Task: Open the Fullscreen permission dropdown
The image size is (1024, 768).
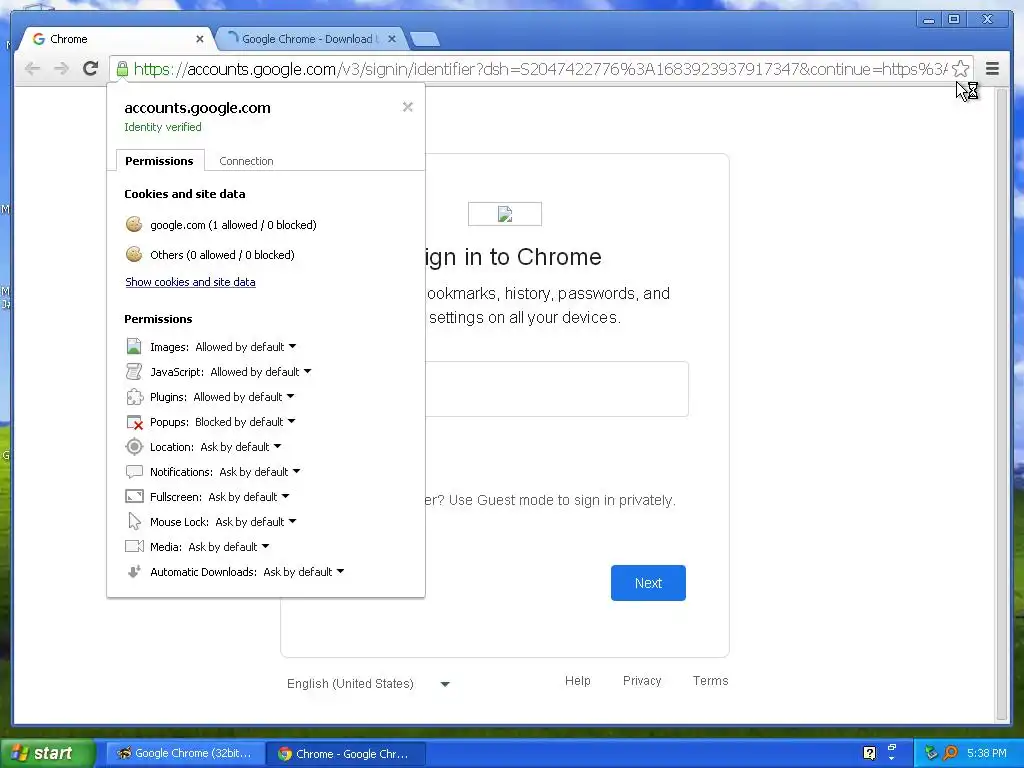Action: (x=248, y=496)
